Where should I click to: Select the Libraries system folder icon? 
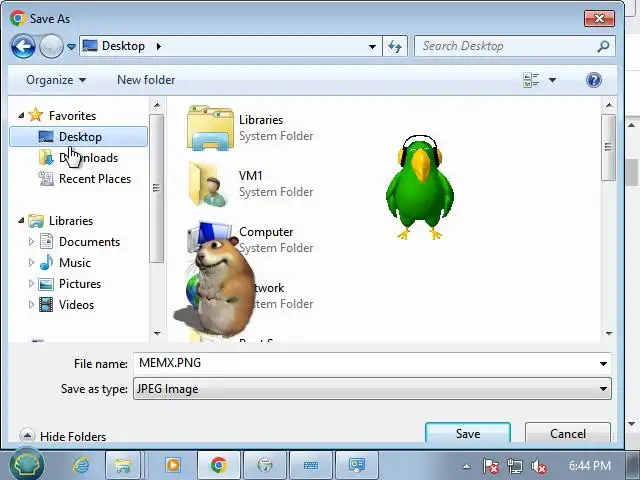pyautogui.click(x=210, y=128)
